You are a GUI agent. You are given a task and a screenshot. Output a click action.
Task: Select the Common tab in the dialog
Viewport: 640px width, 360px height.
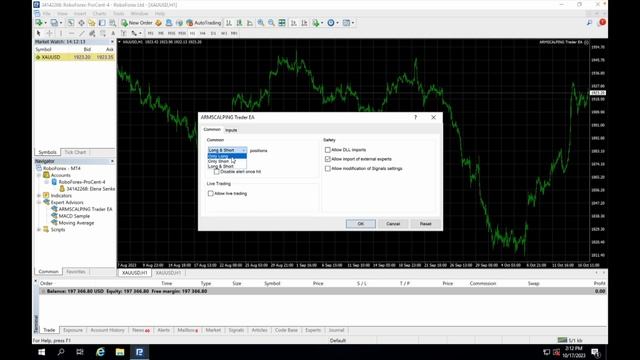click(x=212, y=129)
